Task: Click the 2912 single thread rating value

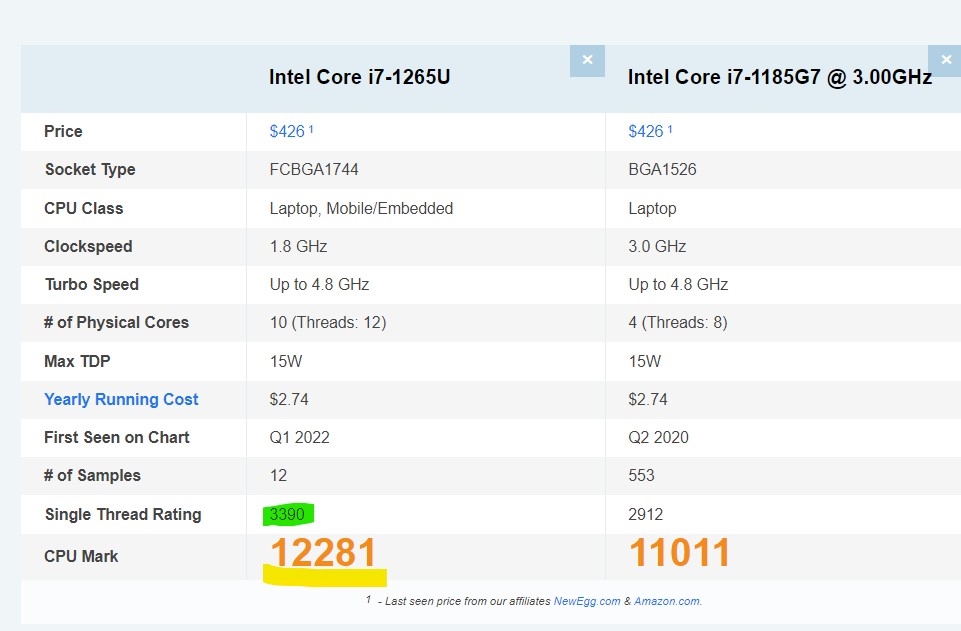Action: coord(646,514)
